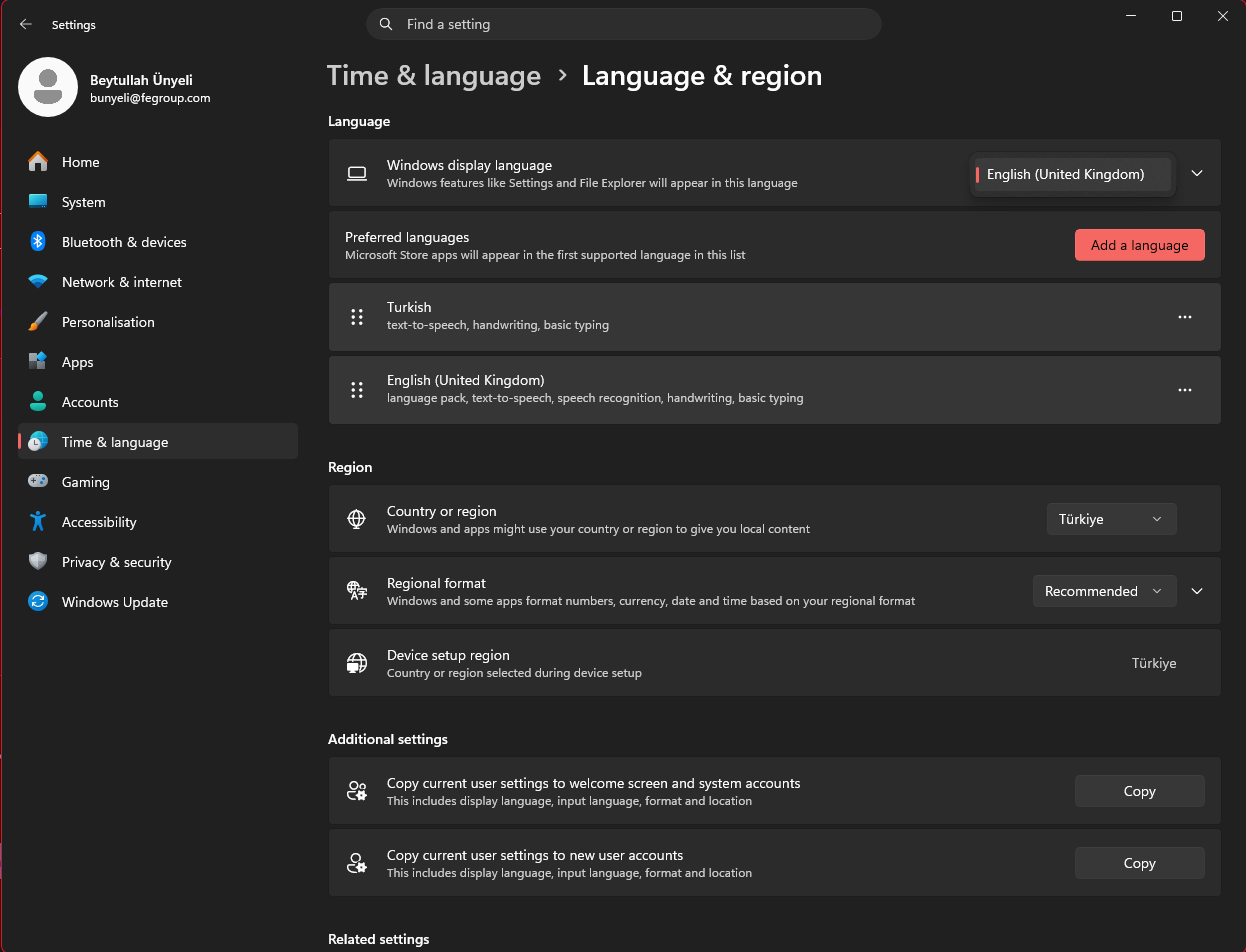Click the Language & region page title
Screen dimensions: 1246x952
click(x=702, y=76)
